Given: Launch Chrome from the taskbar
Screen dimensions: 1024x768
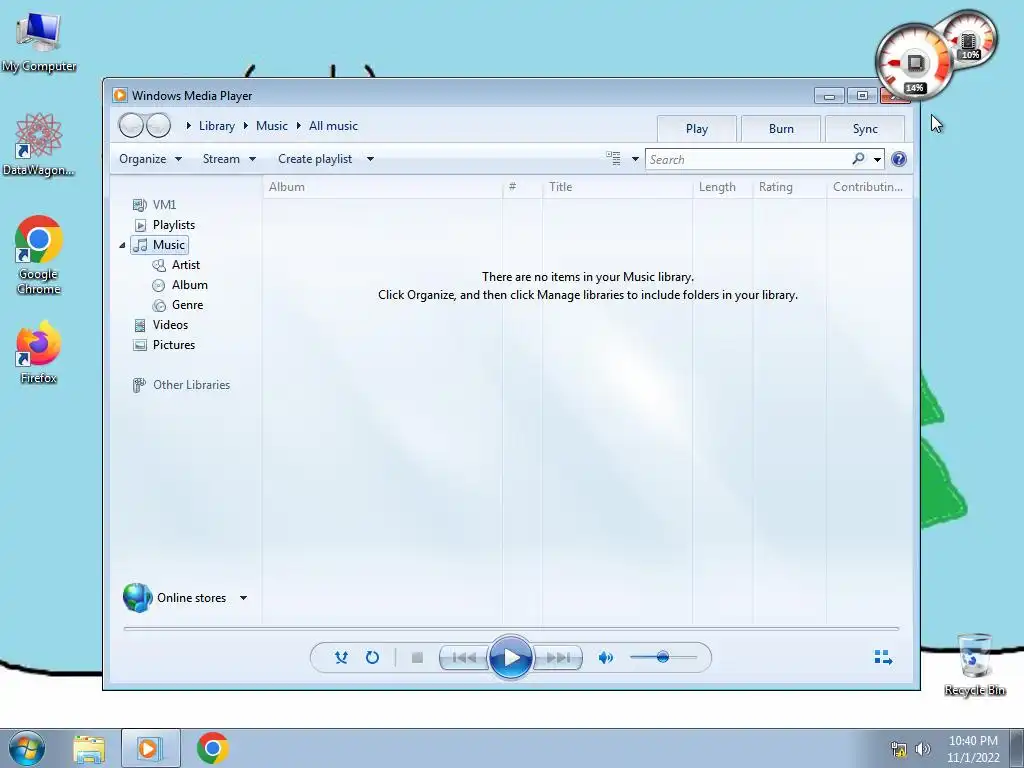Looking at the screenshot, I should [212, 748].
